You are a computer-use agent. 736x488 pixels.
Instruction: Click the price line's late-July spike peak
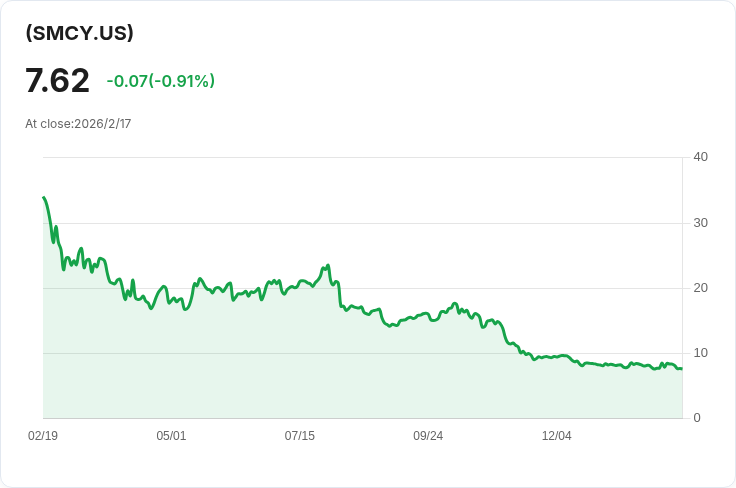click(x=328, y=266)
